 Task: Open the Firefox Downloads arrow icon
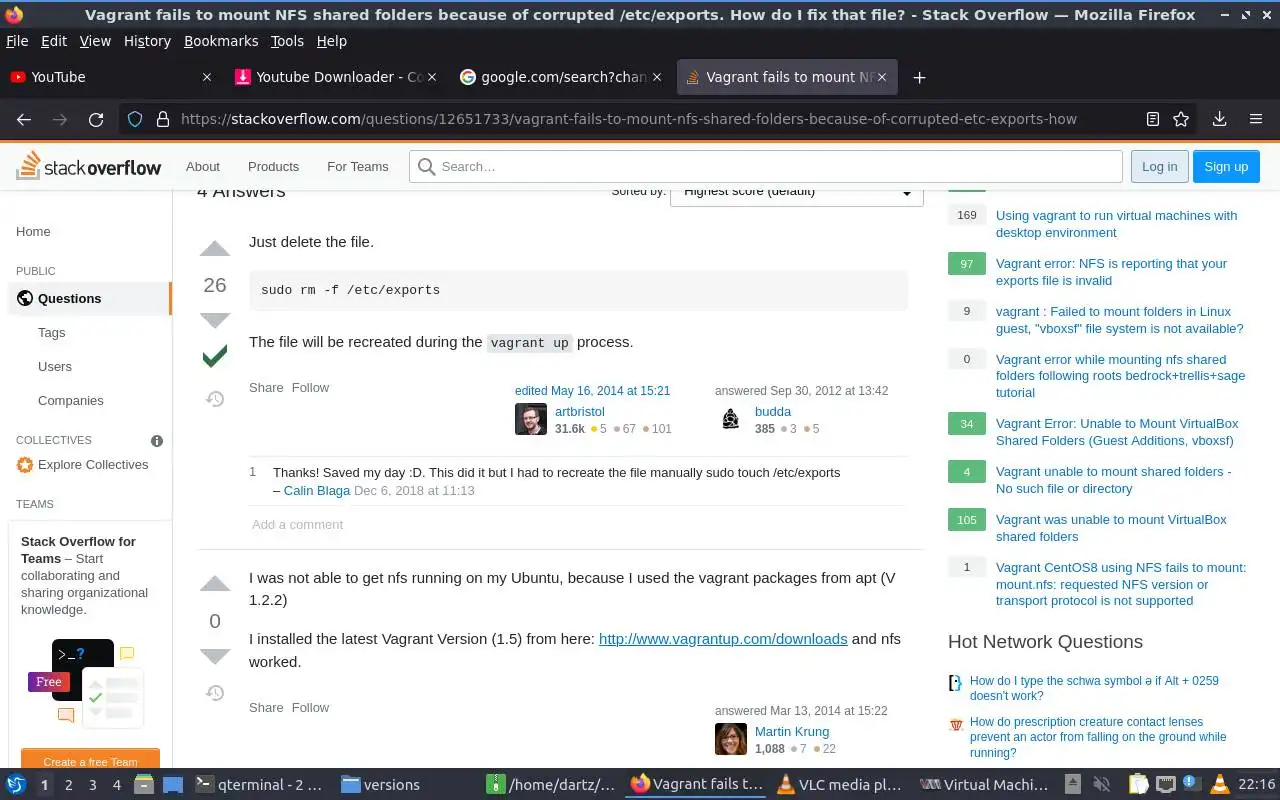[x=1219, y=119]
